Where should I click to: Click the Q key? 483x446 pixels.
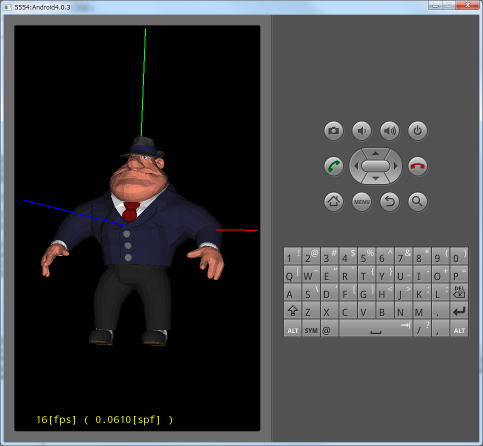(x=293, y=274)
